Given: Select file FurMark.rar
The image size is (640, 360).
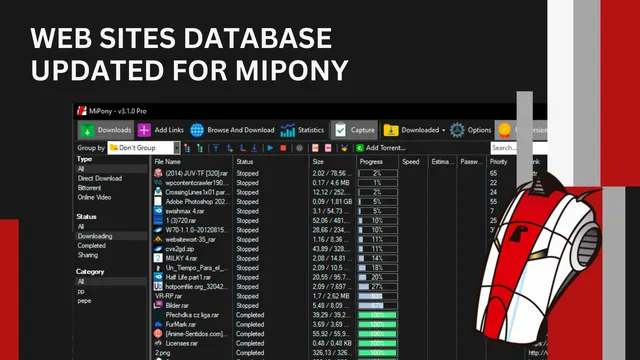Looking at the screenshot, I should (180, 324).
